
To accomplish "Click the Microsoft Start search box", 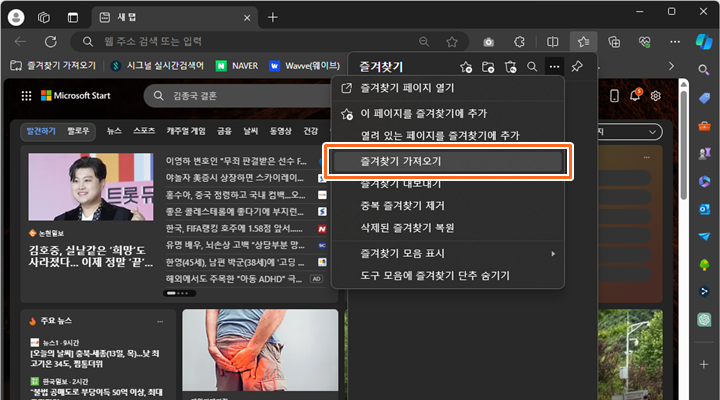I will pyautogui.click(x=239, y=96).
